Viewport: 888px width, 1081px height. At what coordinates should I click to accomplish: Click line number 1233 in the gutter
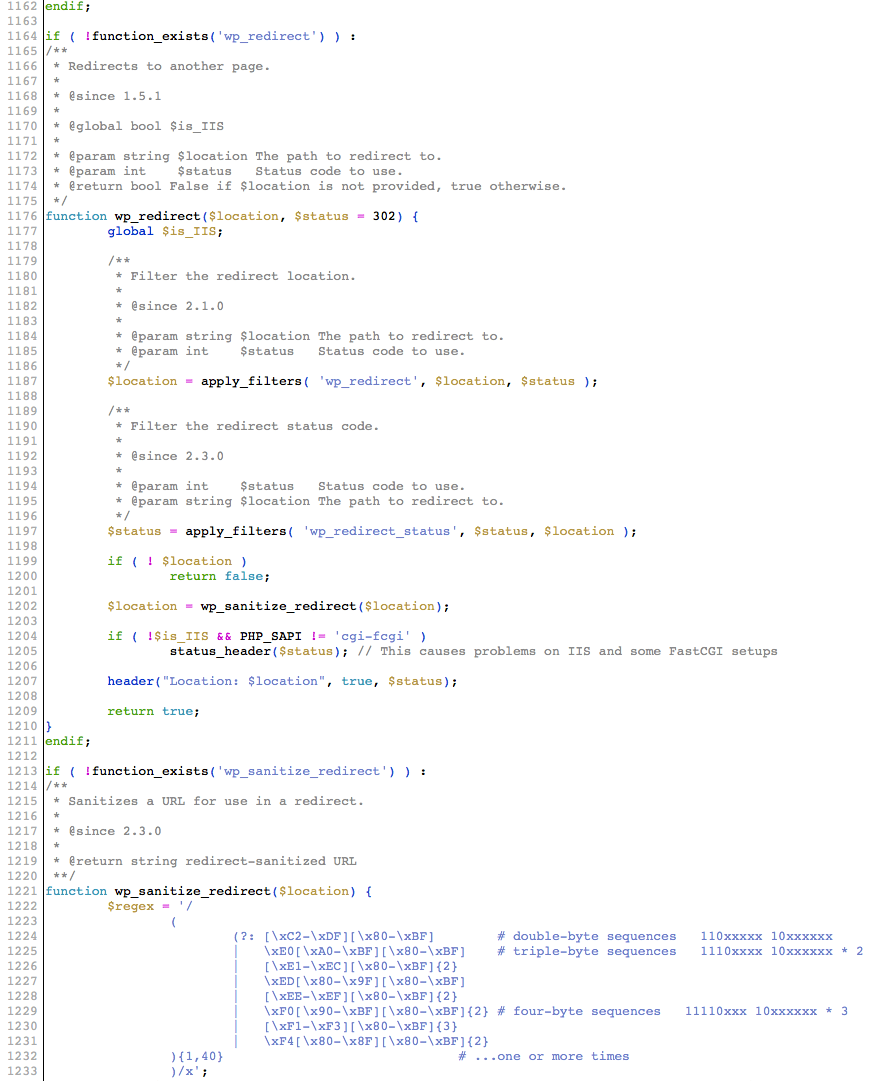pos(22,1071)
